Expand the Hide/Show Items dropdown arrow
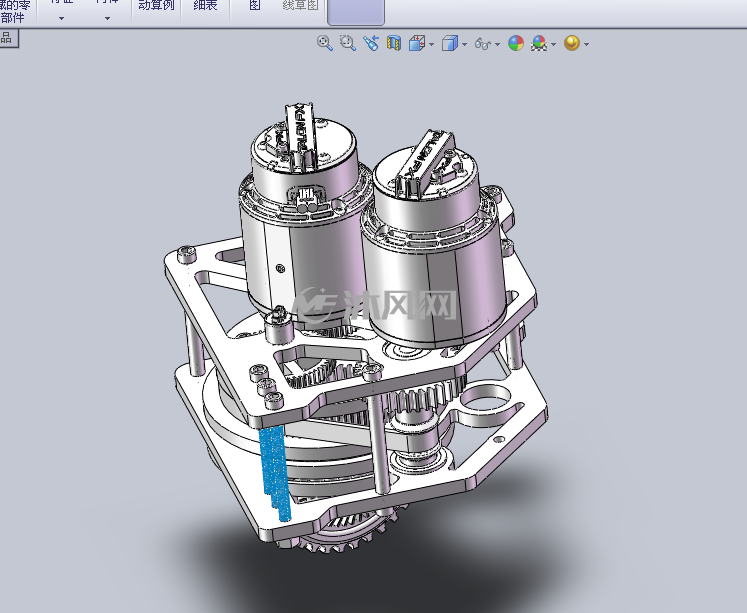 pyautogui.click(x=497, y=44)
